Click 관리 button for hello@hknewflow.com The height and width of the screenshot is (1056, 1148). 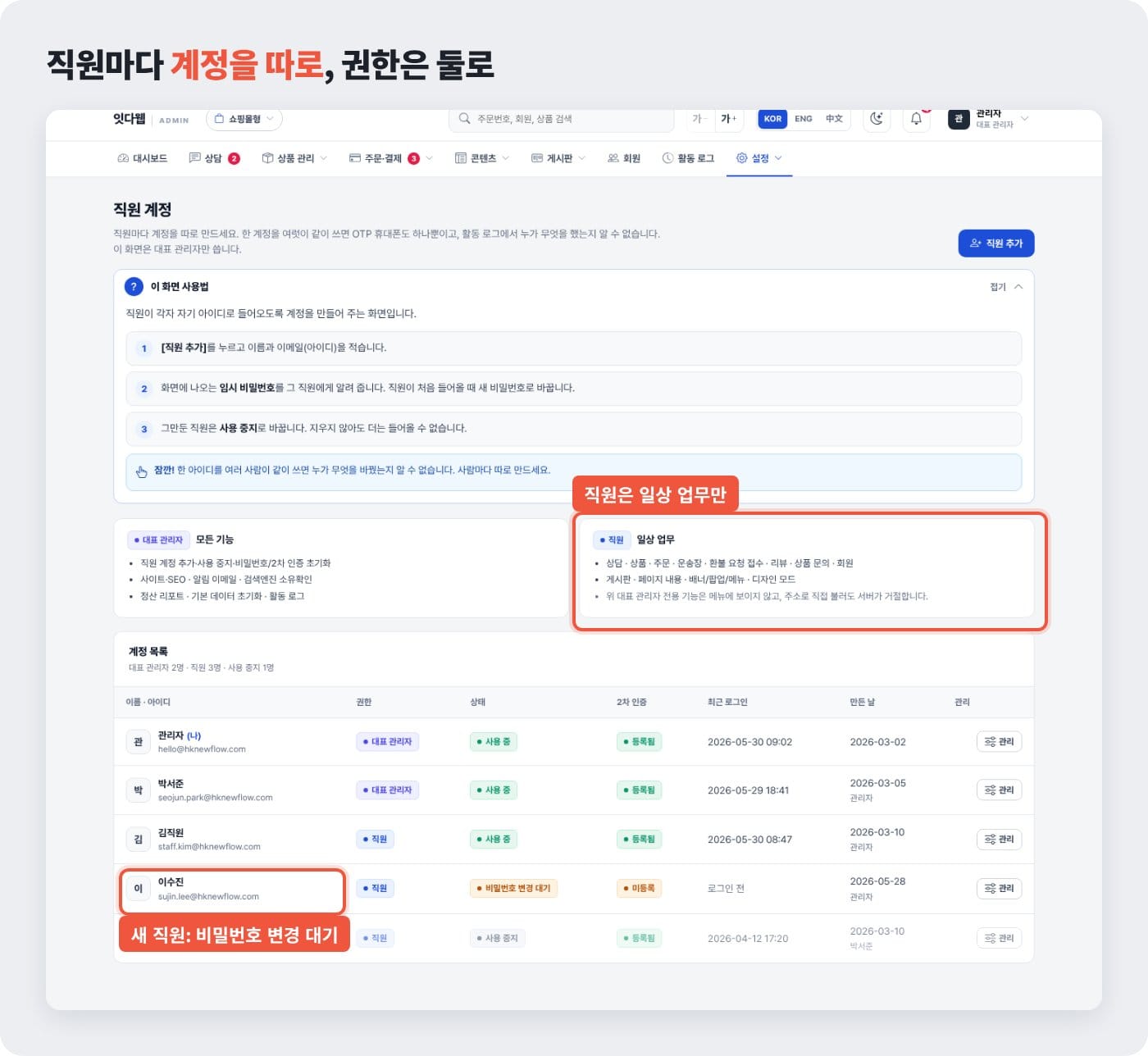[999, 742]
